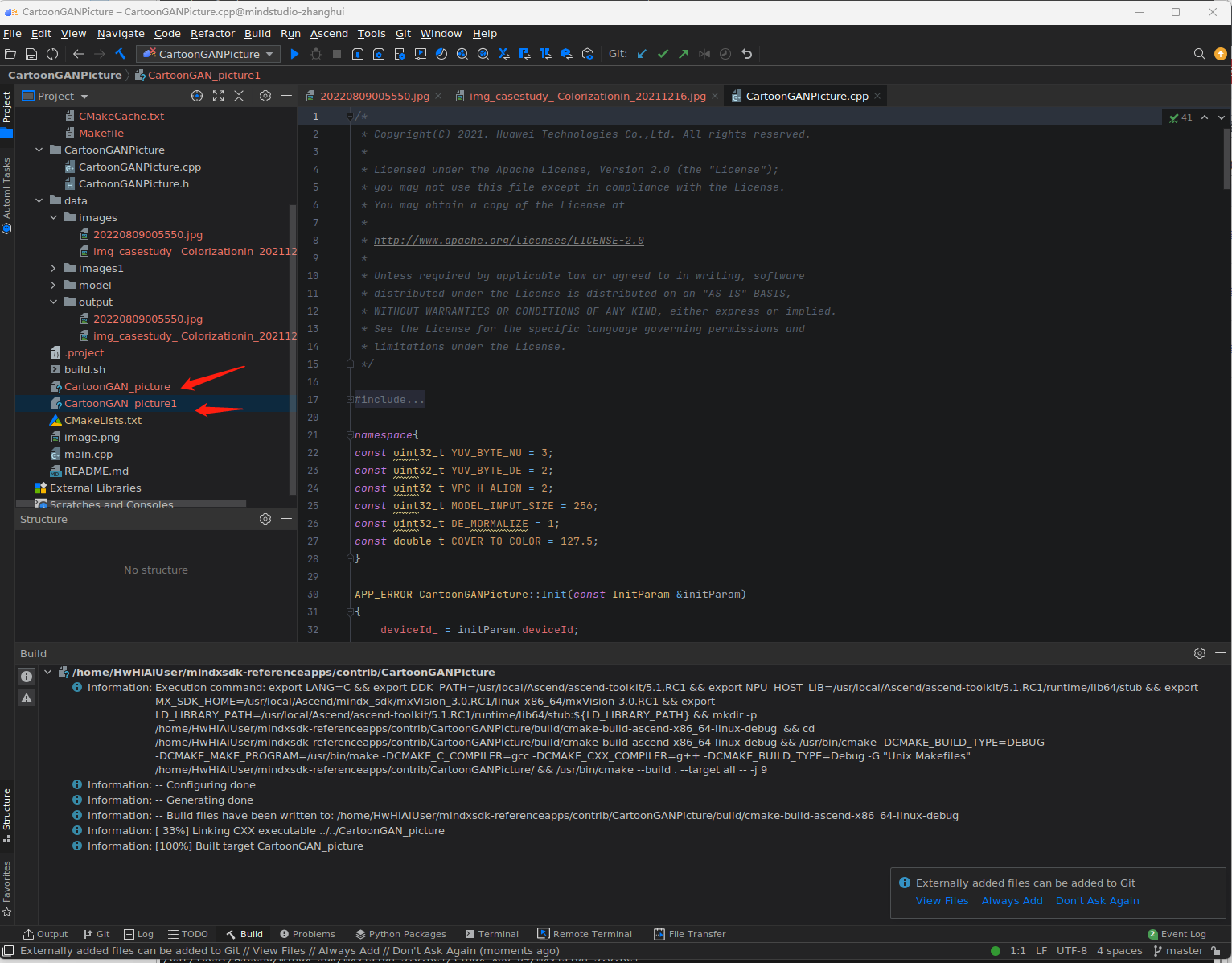Open the Ascend menu
The image size is (1232, 963).
click(x=329, y=34)
